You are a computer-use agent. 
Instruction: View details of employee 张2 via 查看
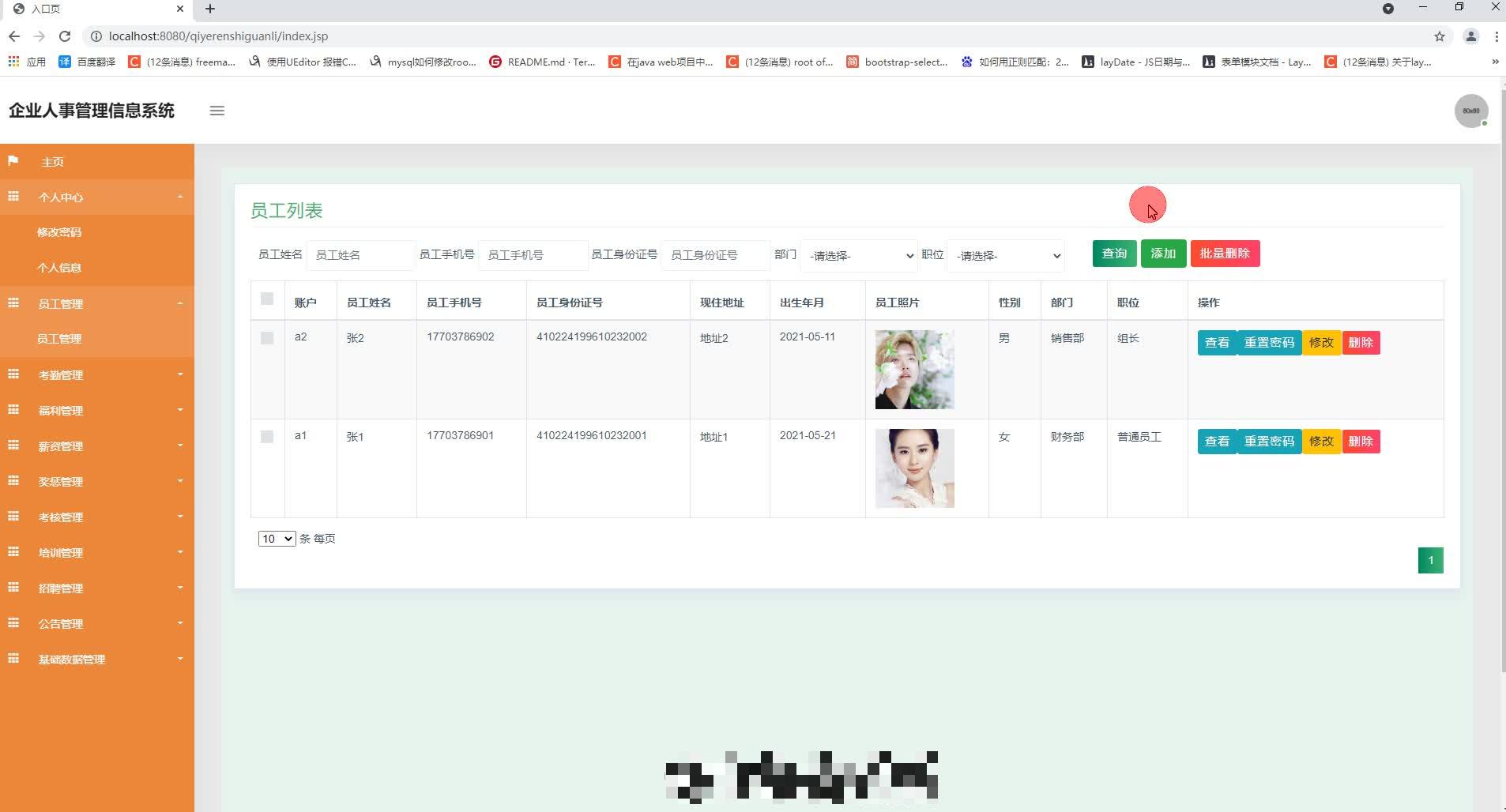pos(1217,343)
